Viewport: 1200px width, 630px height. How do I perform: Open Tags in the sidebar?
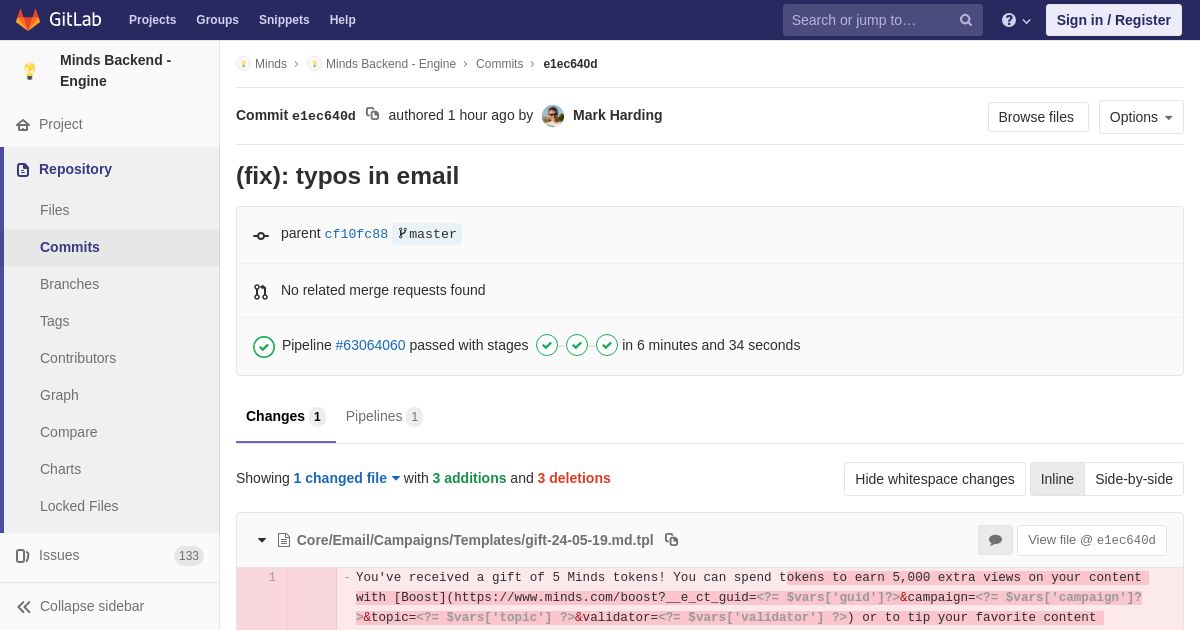(x=110, y=321)
